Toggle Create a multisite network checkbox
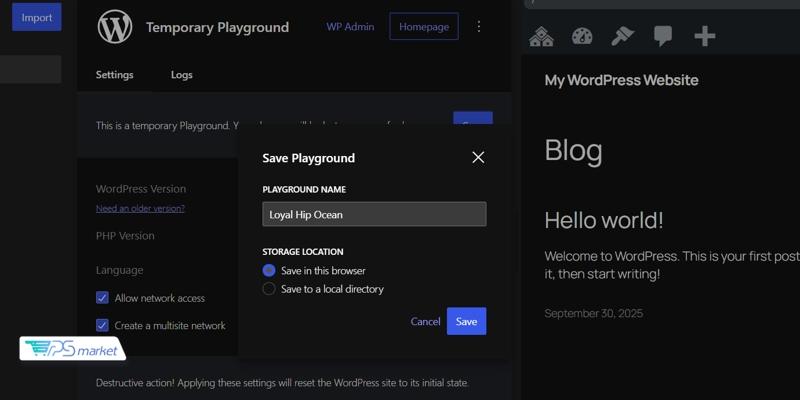The height and width of the screenshot is (400, 800). tap(102, 325)
